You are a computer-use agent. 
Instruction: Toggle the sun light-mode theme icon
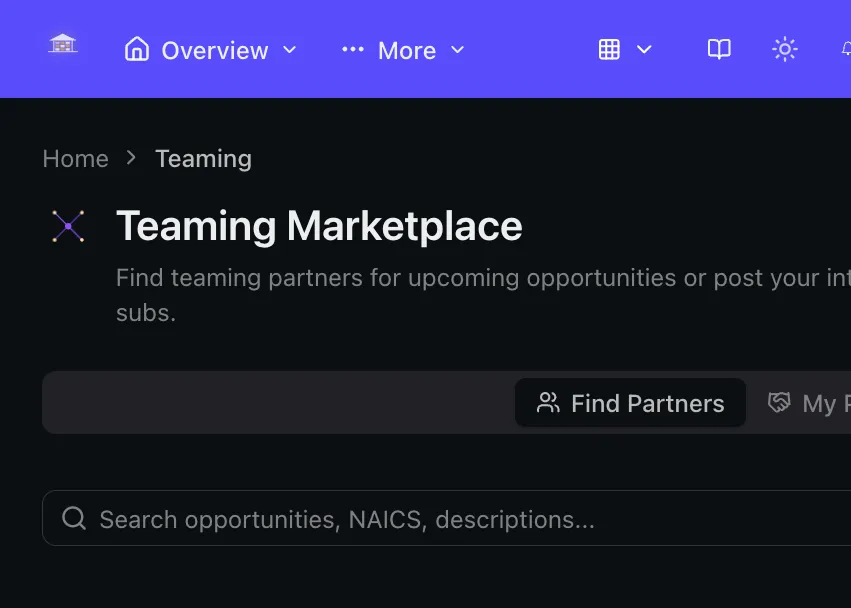coord(785,49)
